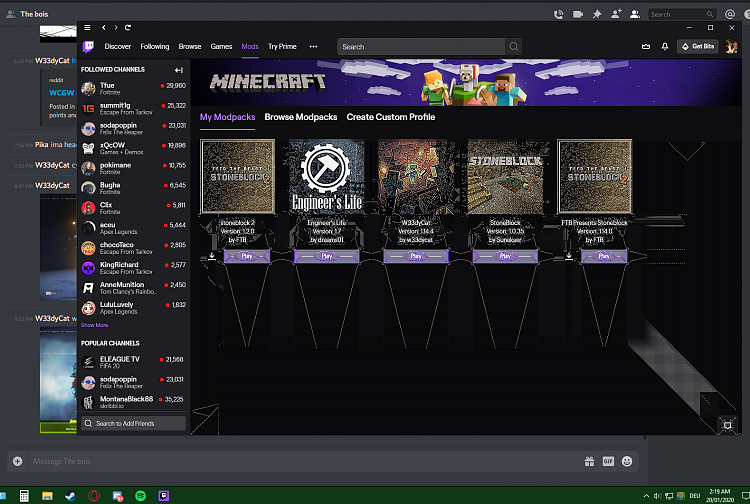Click the Twitch search magnifier button

513,46
